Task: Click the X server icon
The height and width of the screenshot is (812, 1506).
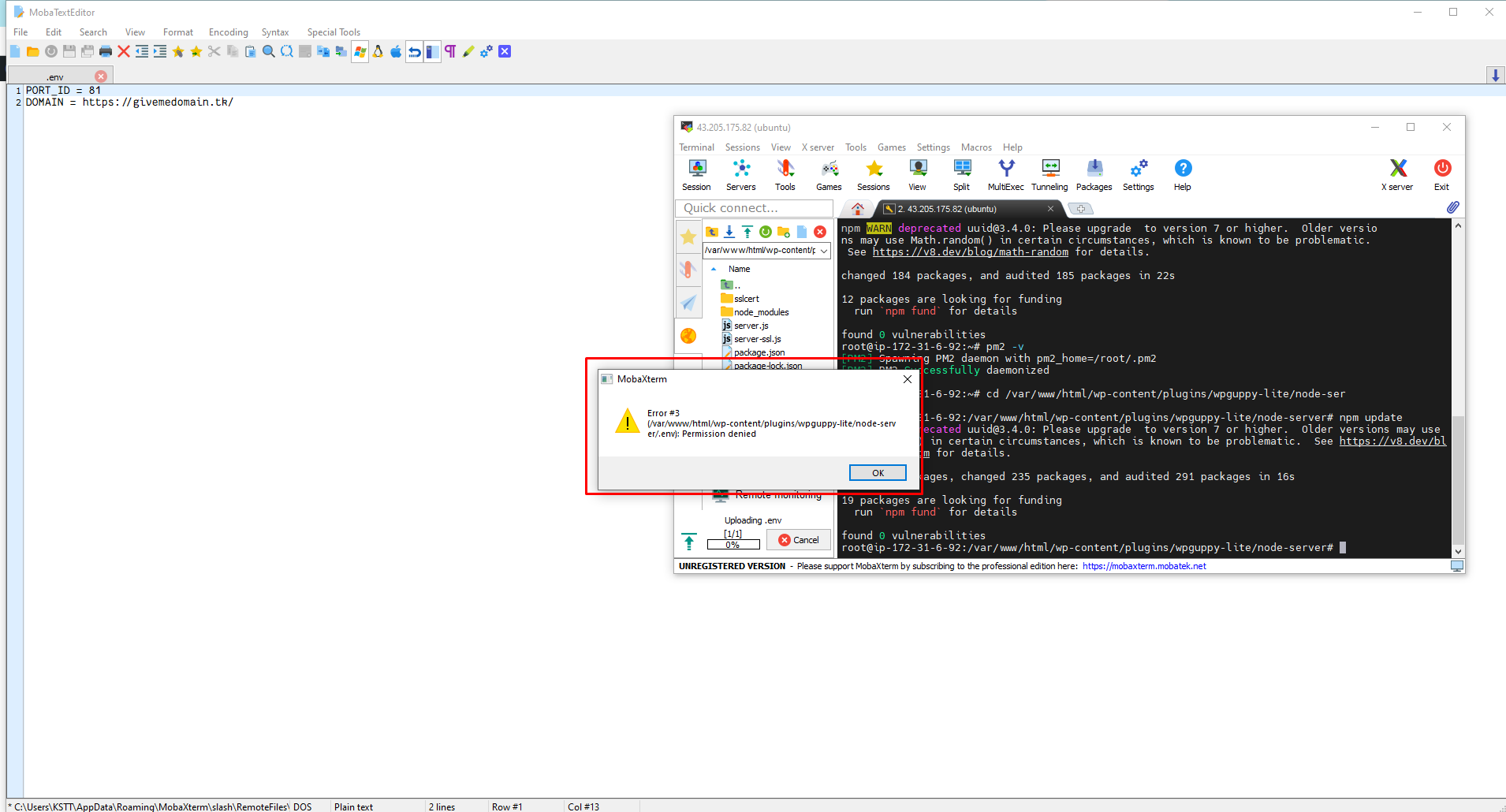Action: coord(1397,175)
